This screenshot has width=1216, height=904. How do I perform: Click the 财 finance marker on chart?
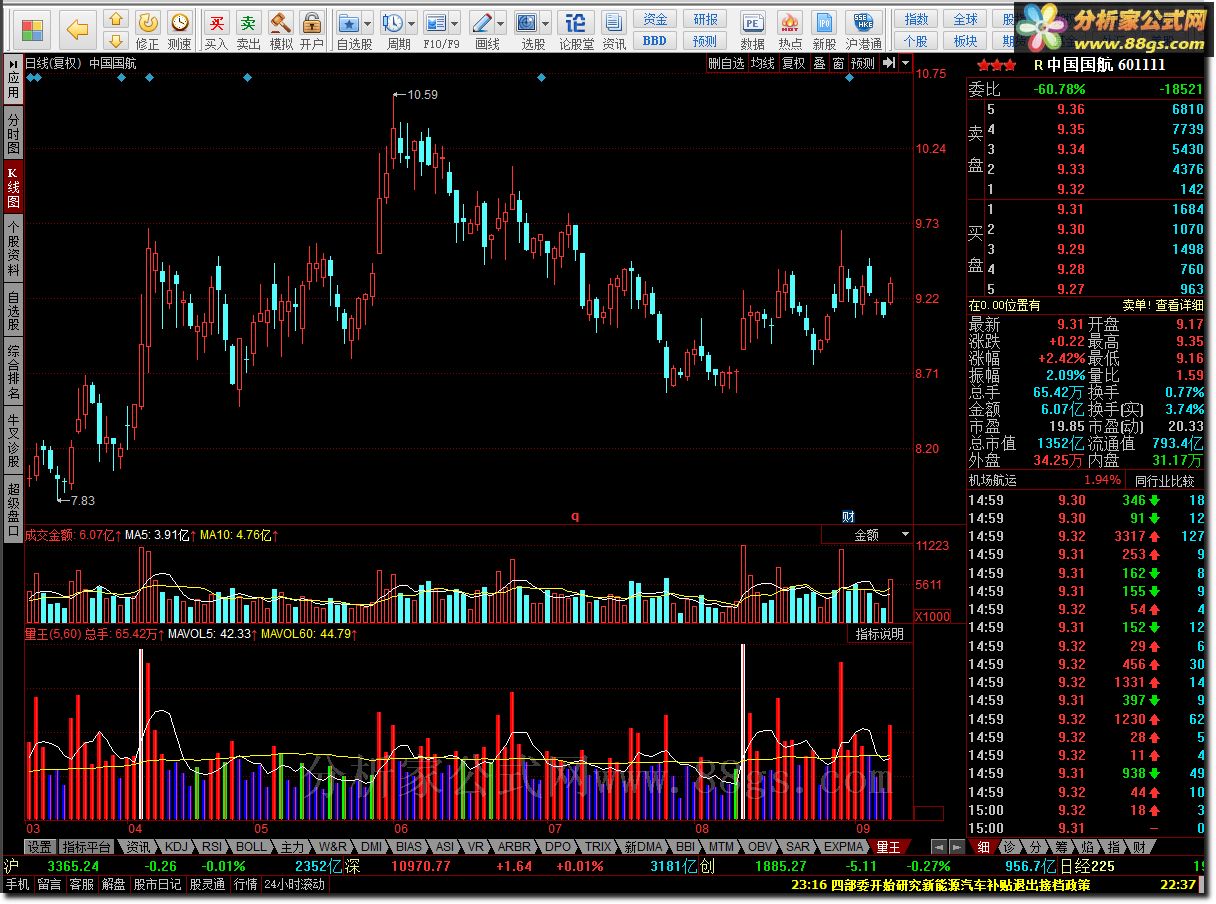point(848,516)
